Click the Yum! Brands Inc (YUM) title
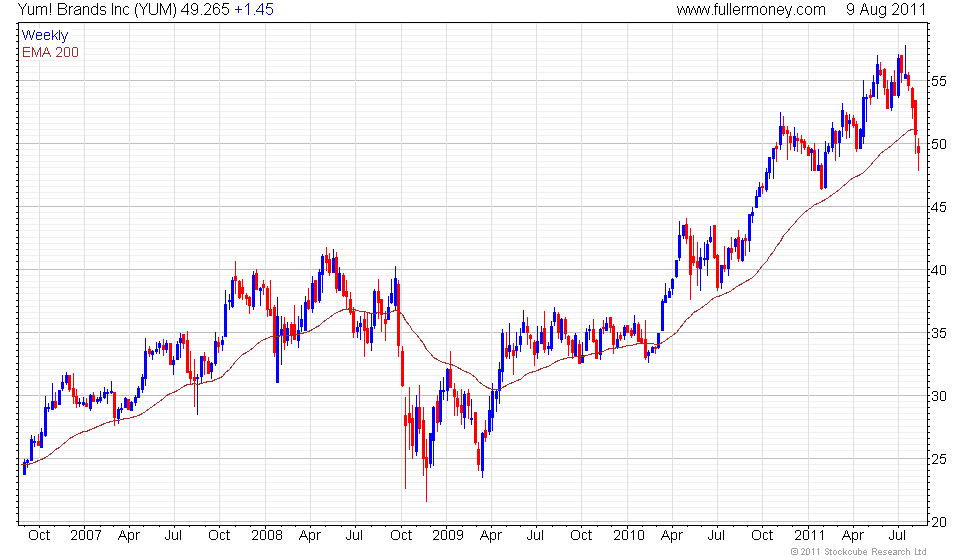 pos(98,10)
